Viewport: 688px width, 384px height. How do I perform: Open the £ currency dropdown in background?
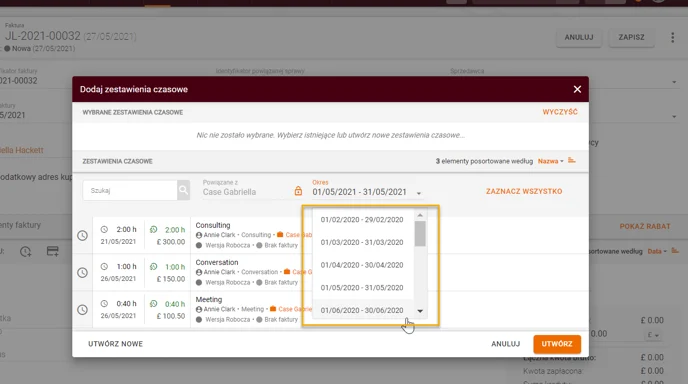tap(653, 335)
